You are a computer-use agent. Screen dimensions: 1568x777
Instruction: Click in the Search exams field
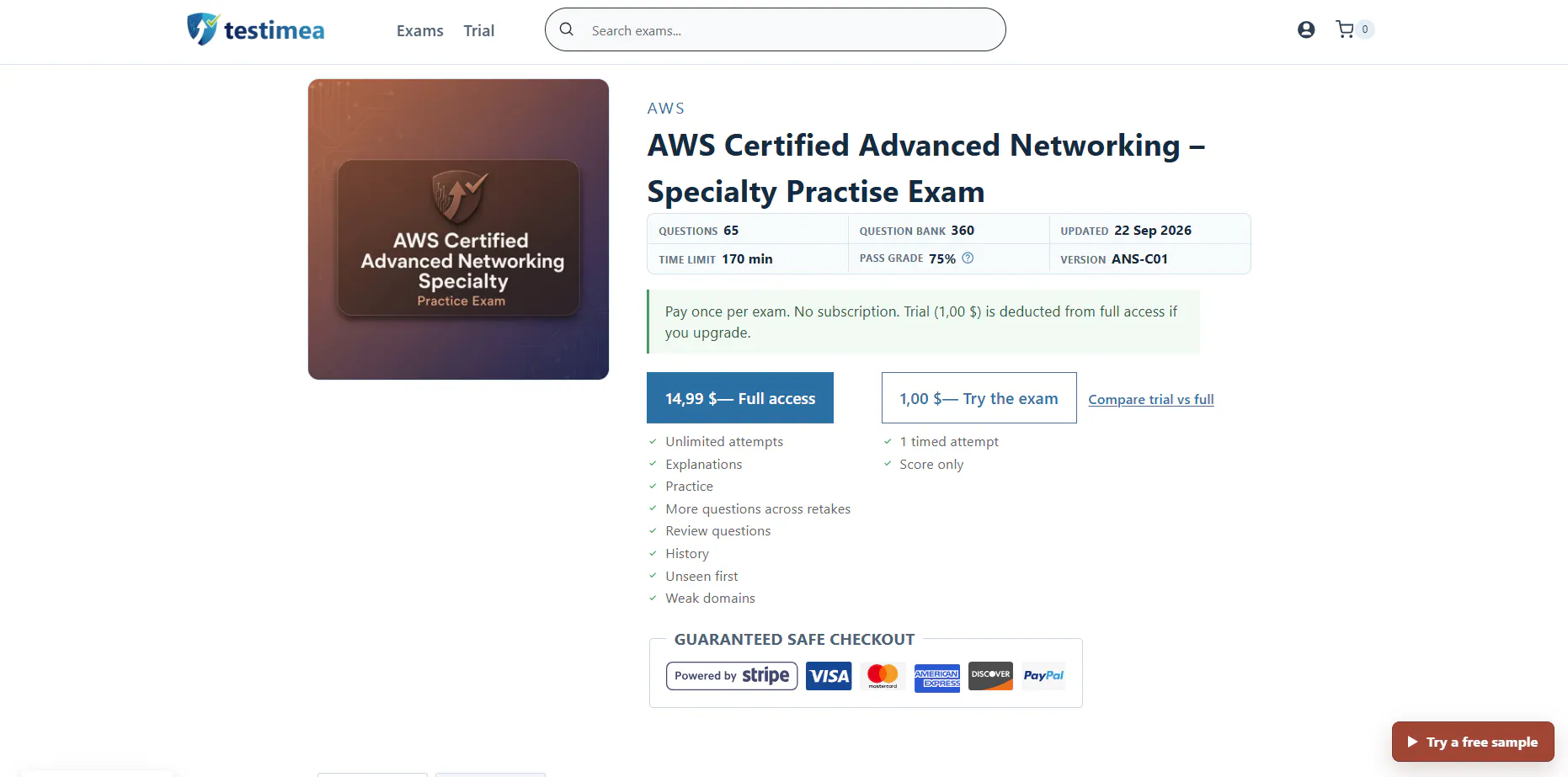(x=776, y=29)
